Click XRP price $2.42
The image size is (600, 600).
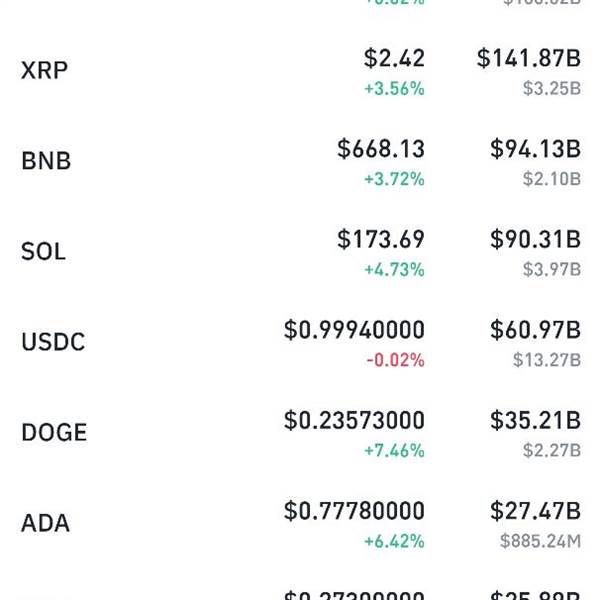click(394, 58)
